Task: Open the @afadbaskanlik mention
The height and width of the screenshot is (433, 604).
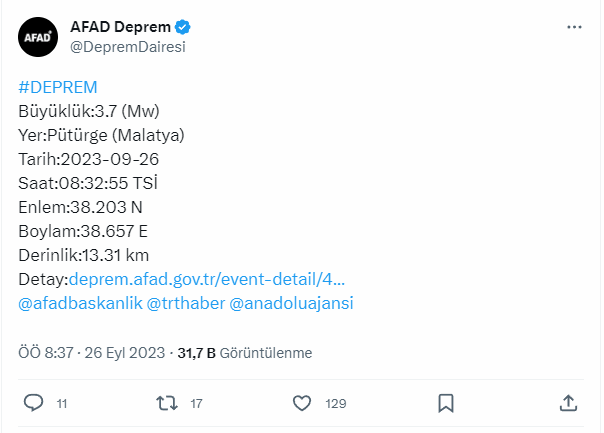Action: coord(80,303)
